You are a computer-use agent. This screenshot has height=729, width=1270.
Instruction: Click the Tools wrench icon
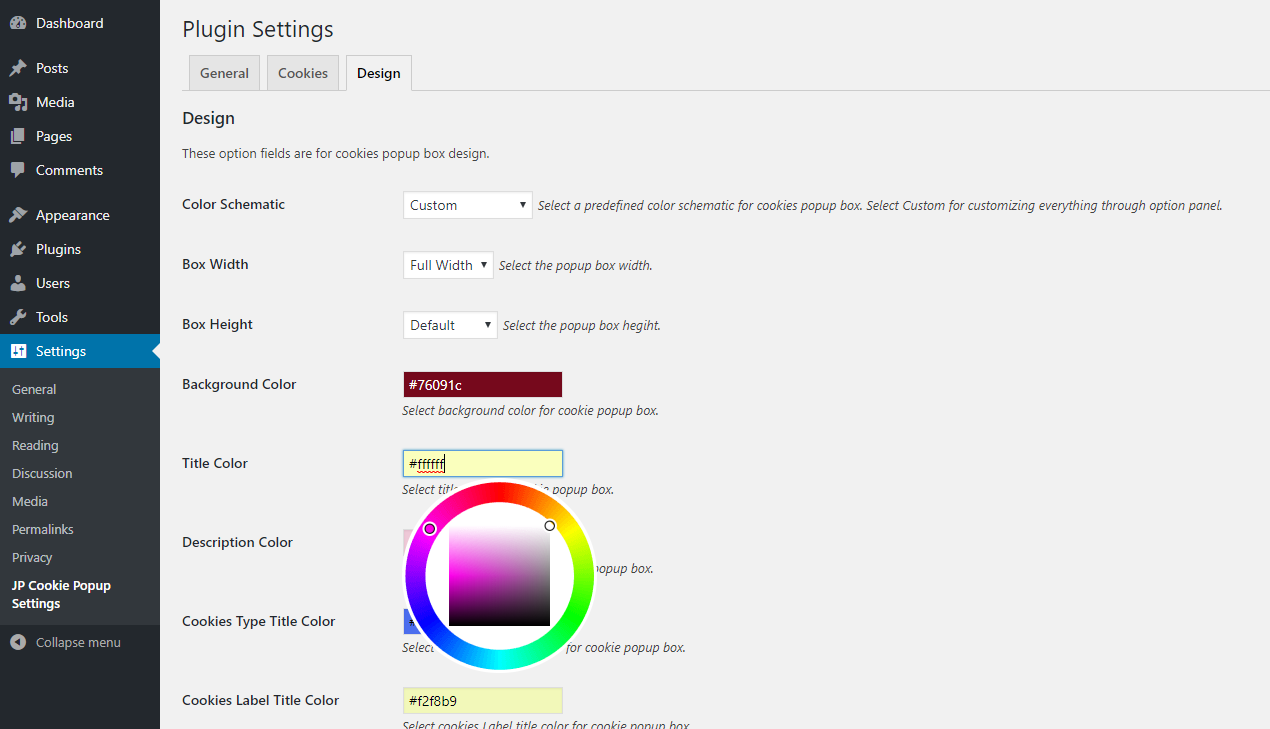pyautogui.click(x=18, y=317)
